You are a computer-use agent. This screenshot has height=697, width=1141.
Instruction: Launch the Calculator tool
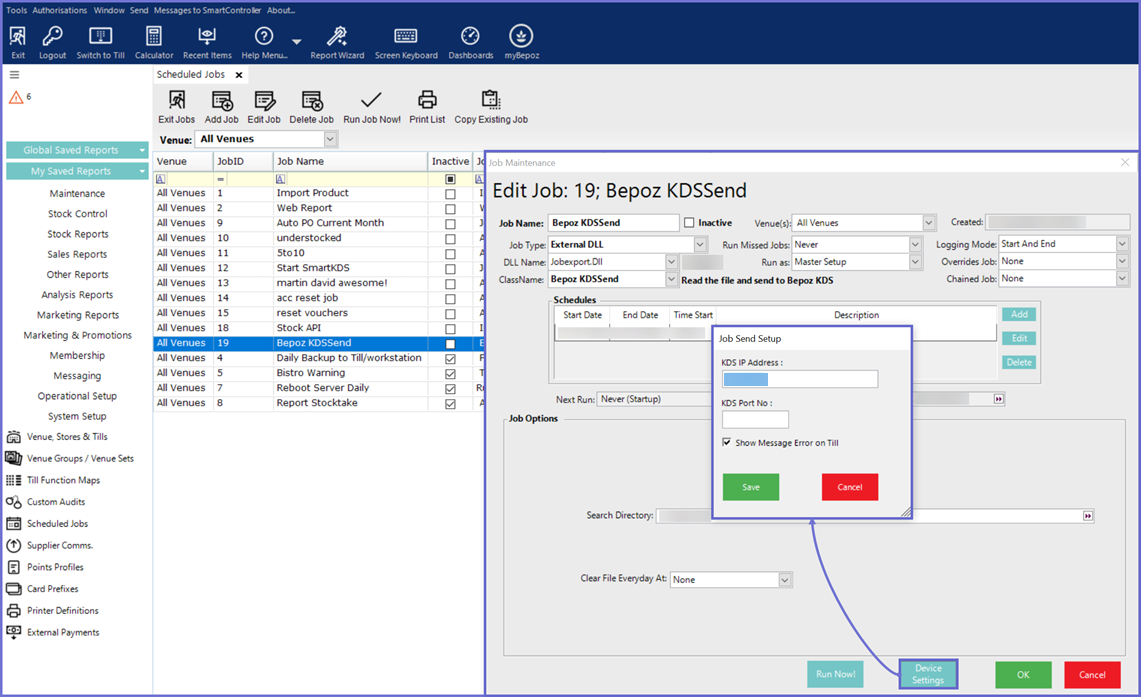(x=154, y=37)
